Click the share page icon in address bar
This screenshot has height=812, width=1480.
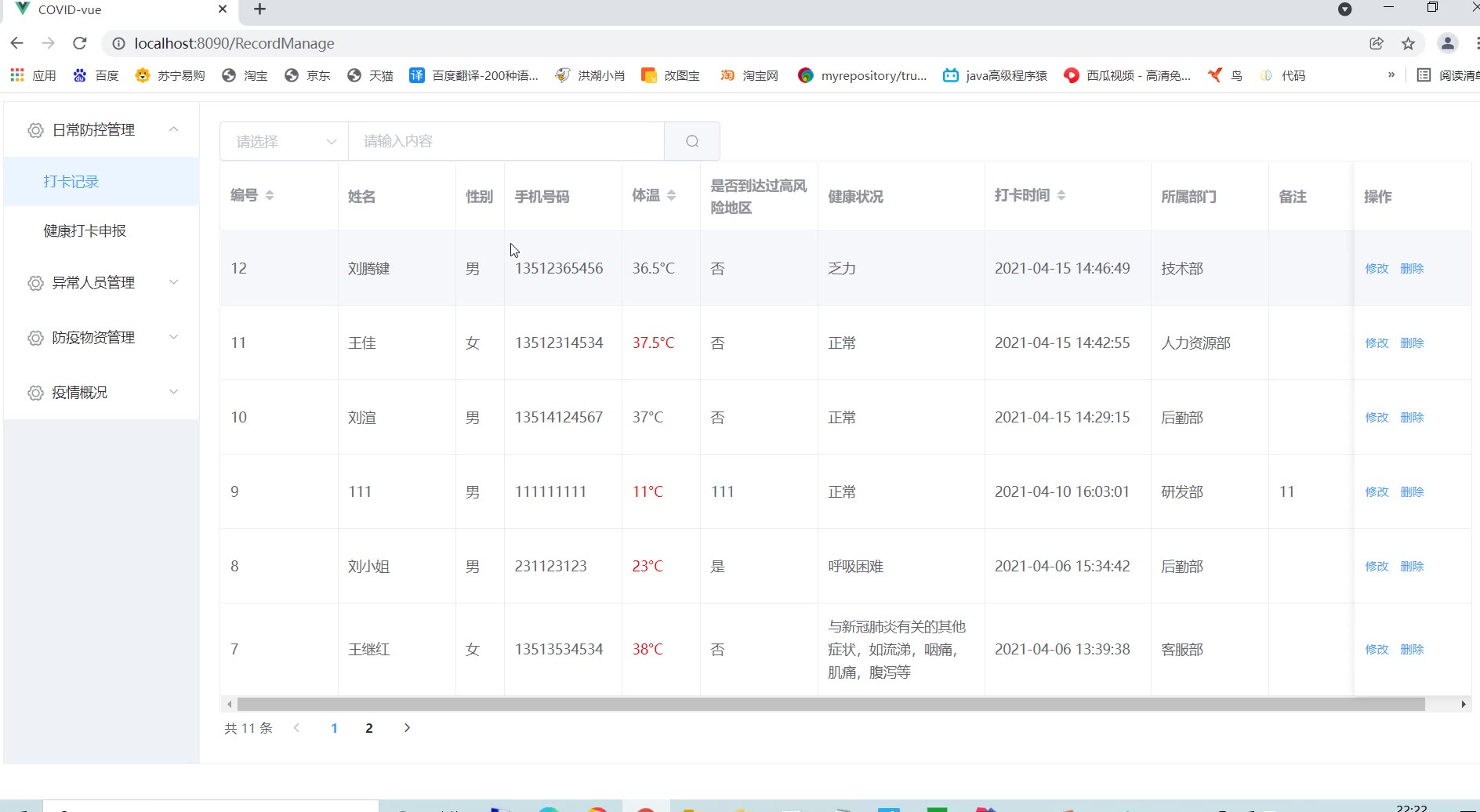(1377, 43)
